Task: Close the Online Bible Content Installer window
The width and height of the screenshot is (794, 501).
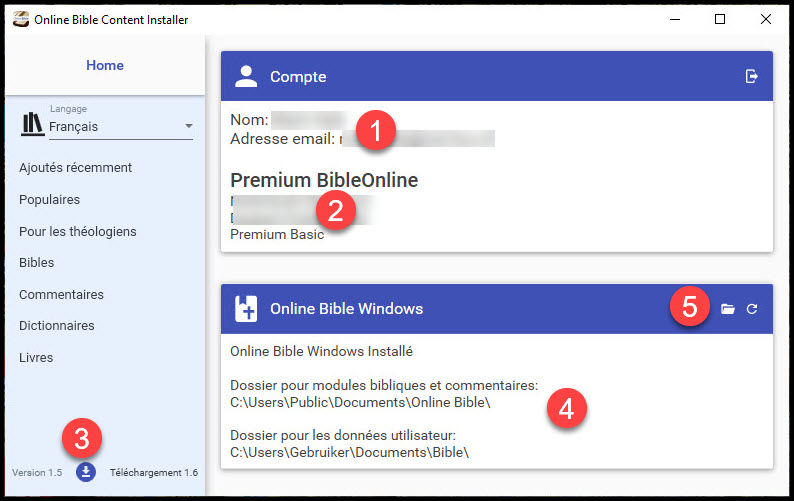Action: click(x=766, y=19)
